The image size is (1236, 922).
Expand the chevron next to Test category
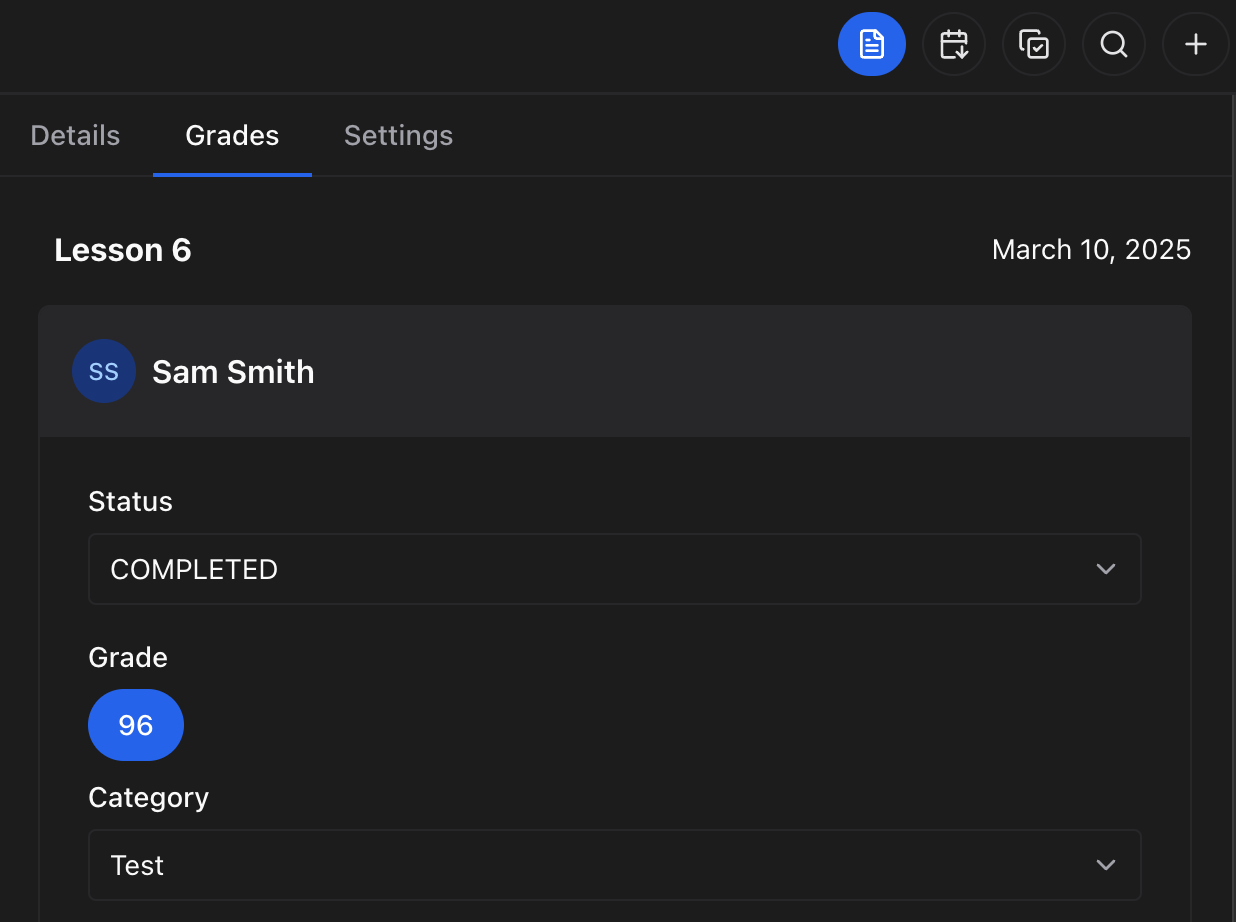1106,865
